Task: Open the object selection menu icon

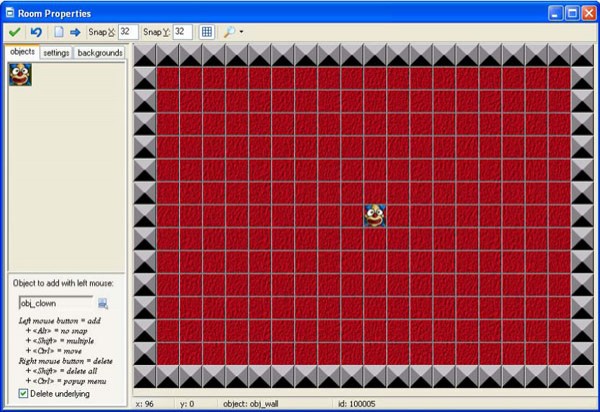Action: click(103, 304)
